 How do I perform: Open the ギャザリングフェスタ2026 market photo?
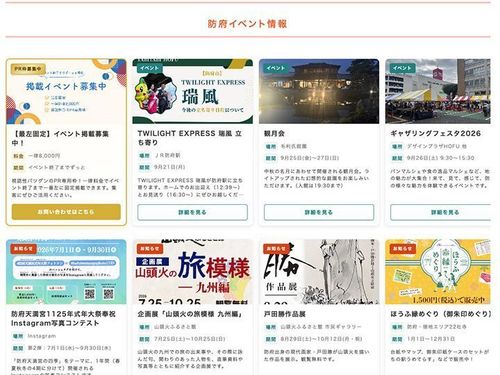[438, 92]
